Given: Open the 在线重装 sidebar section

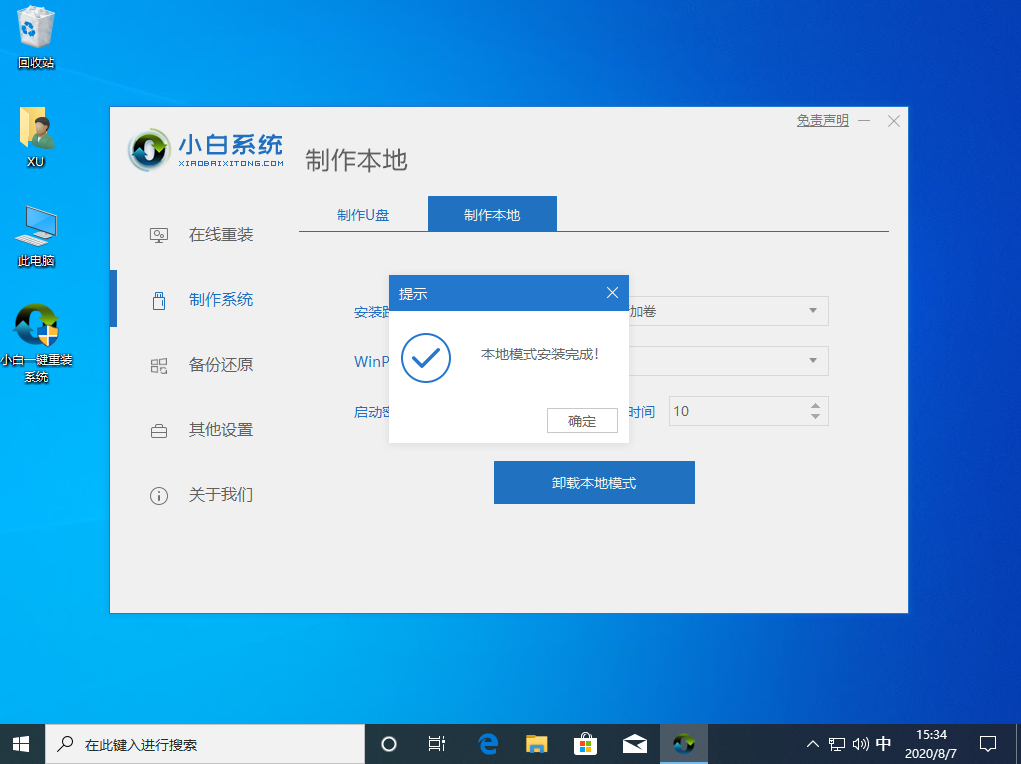Looking at the screenshot, I should pos(220,235).
